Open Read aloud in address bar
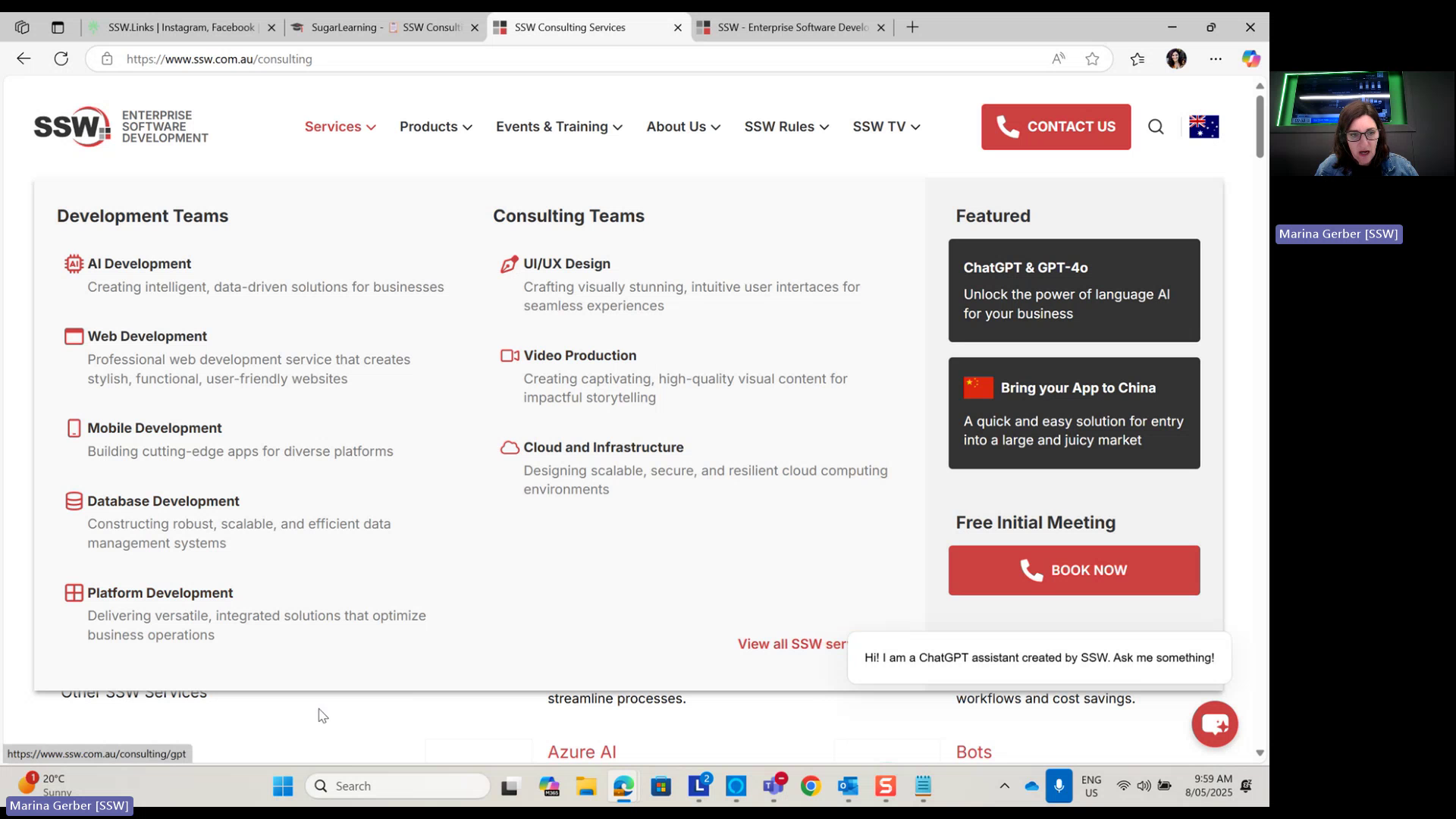Viewport: 1456px width, 819px height. point(1059,58)
